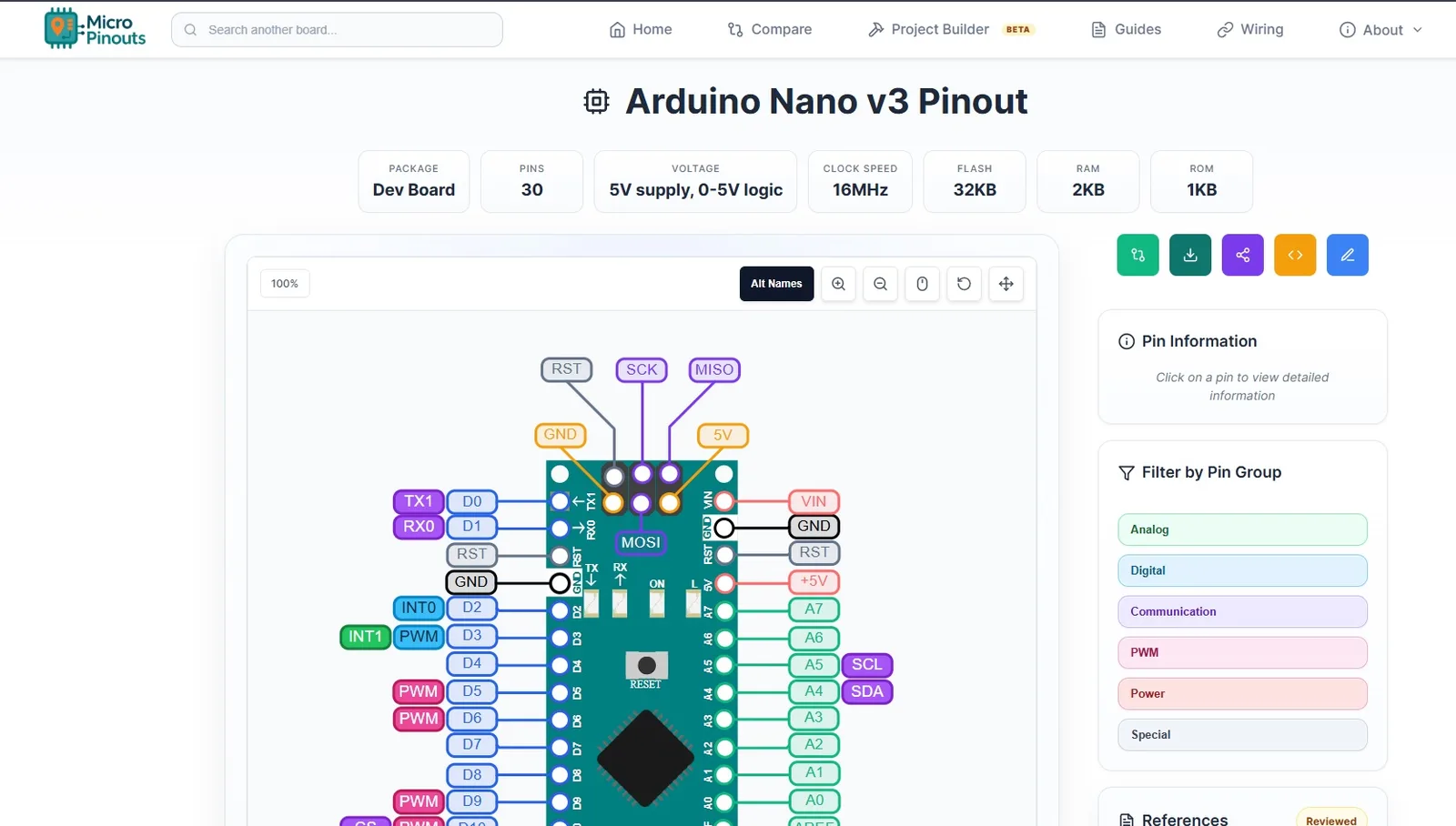The width and height of the screenshot is (1456, 826).
Task: Select the RST label at diagram top
Action: click(566, 369)
